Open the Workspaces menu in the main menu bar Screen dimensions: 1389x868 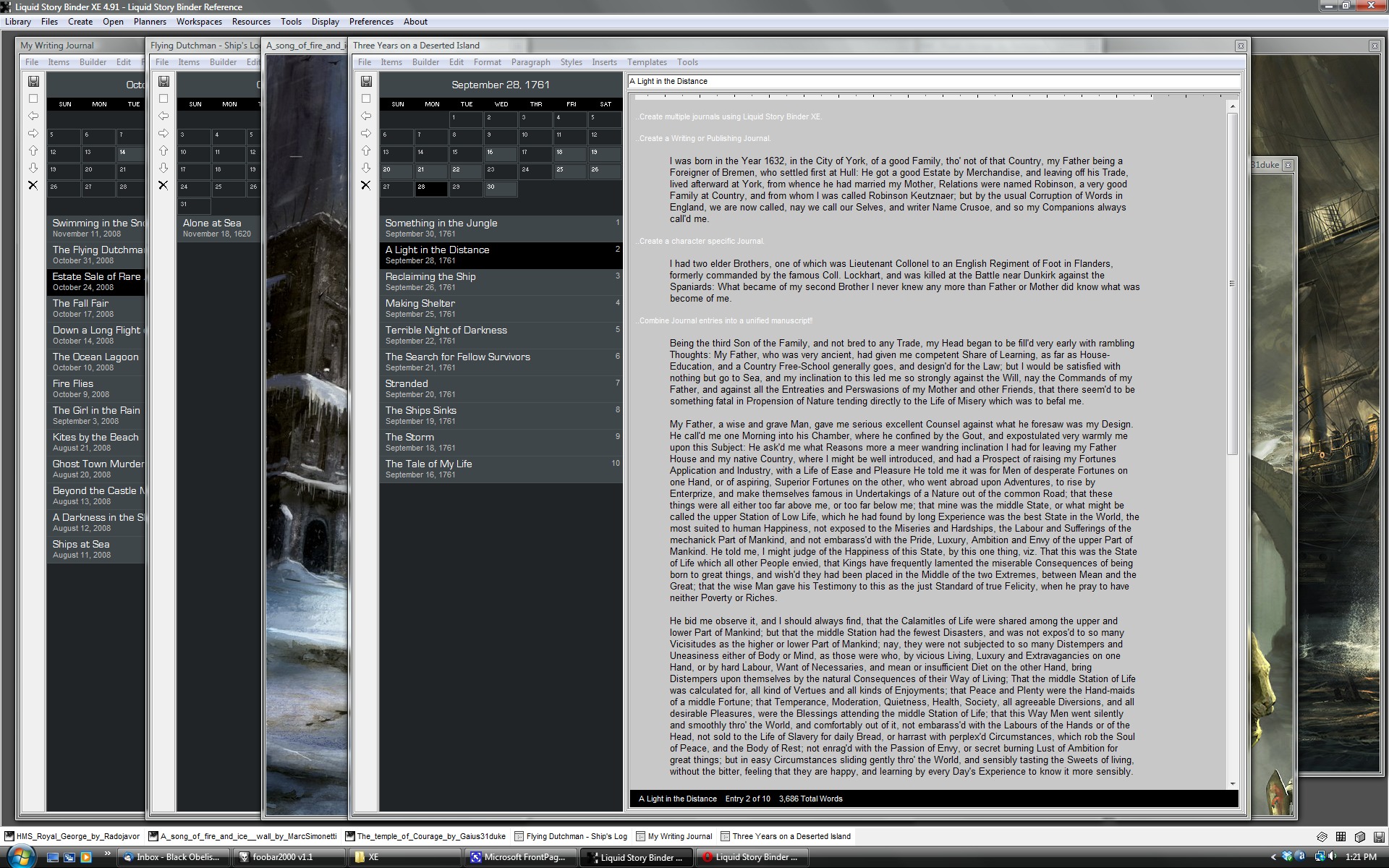199,22
